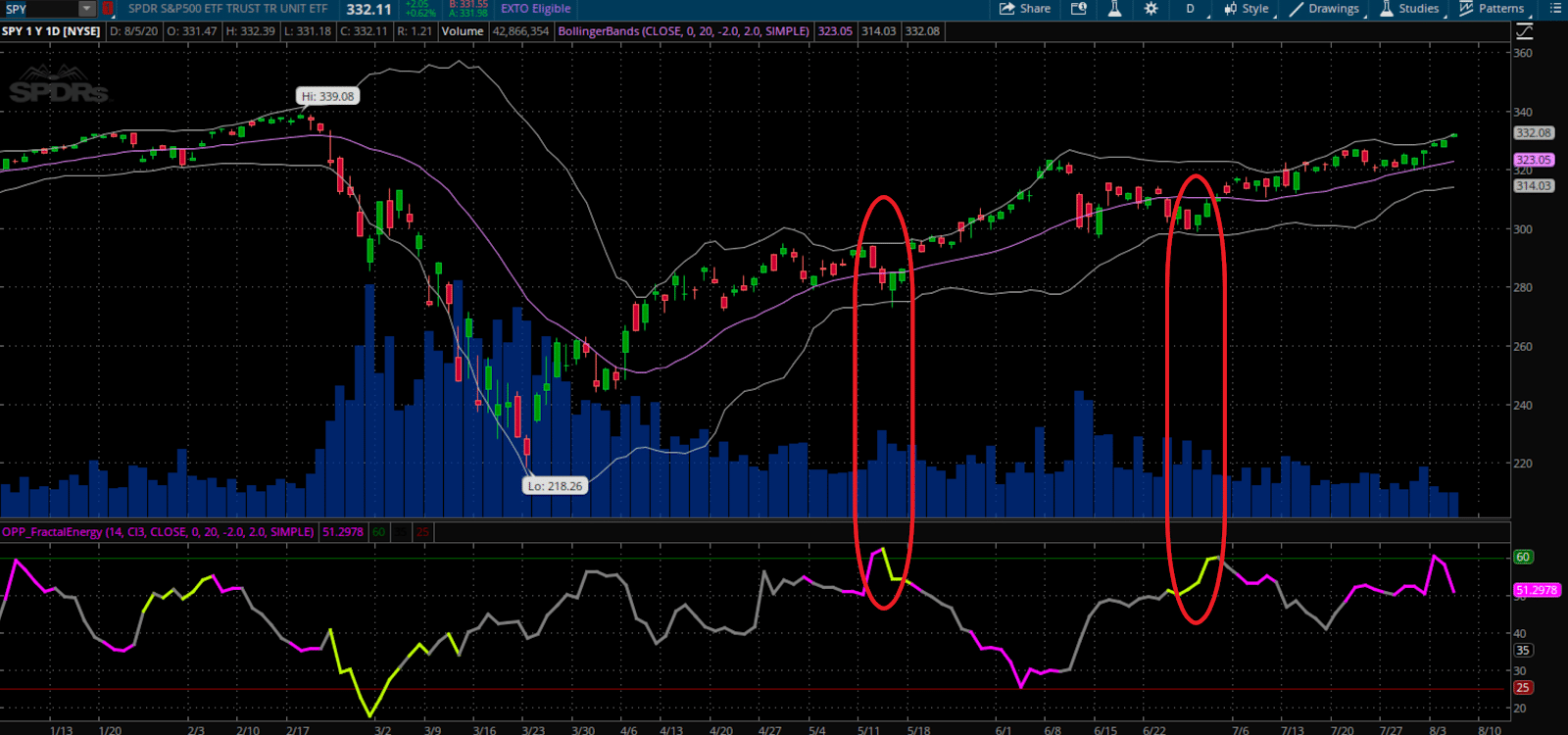Image resolution: width=1568 pixels, height=735 pixels.
Task: Click the Share button
Action: tap(1025, 9)
